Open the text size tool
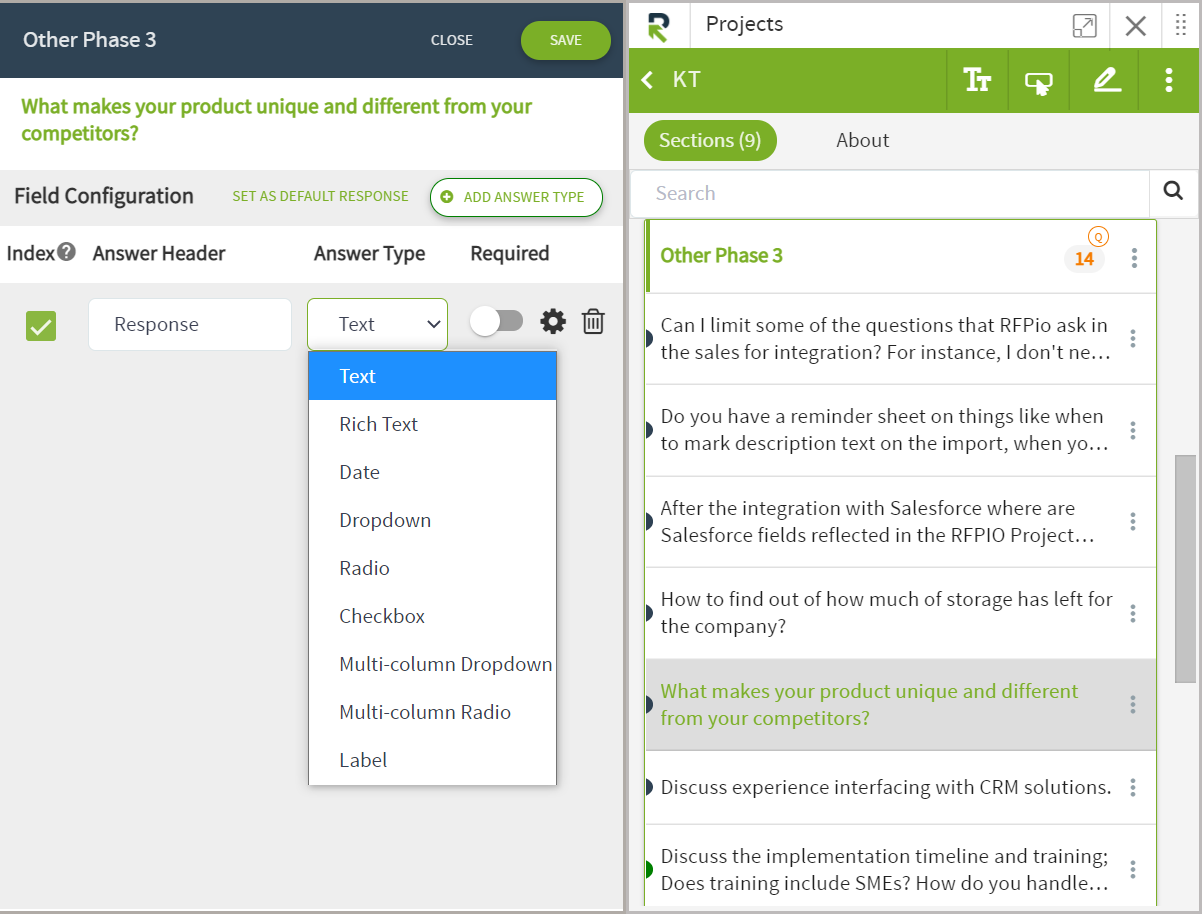 [x=977, y=80]
